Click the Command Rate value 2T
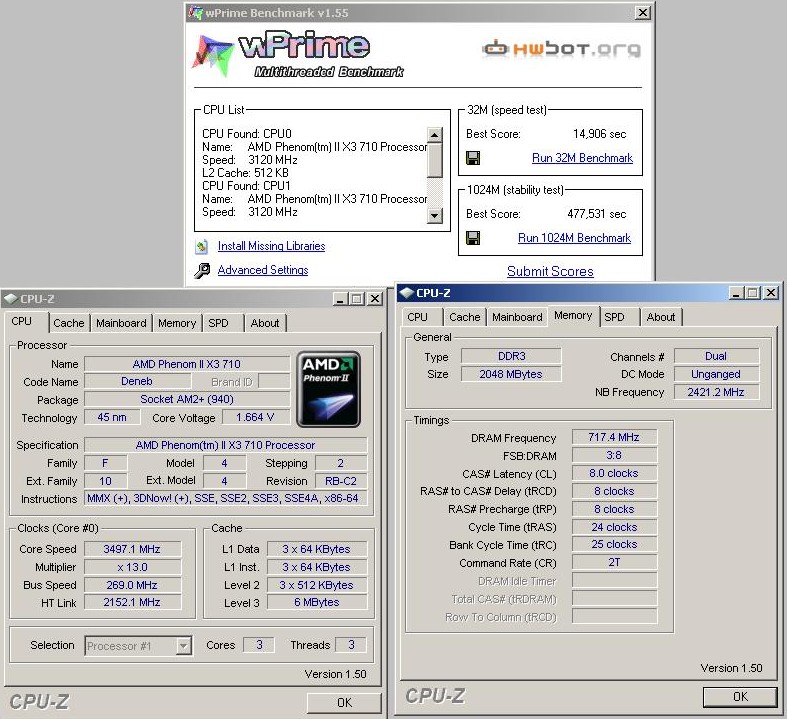This screenshot has height=719, width=787. point(614,562)
